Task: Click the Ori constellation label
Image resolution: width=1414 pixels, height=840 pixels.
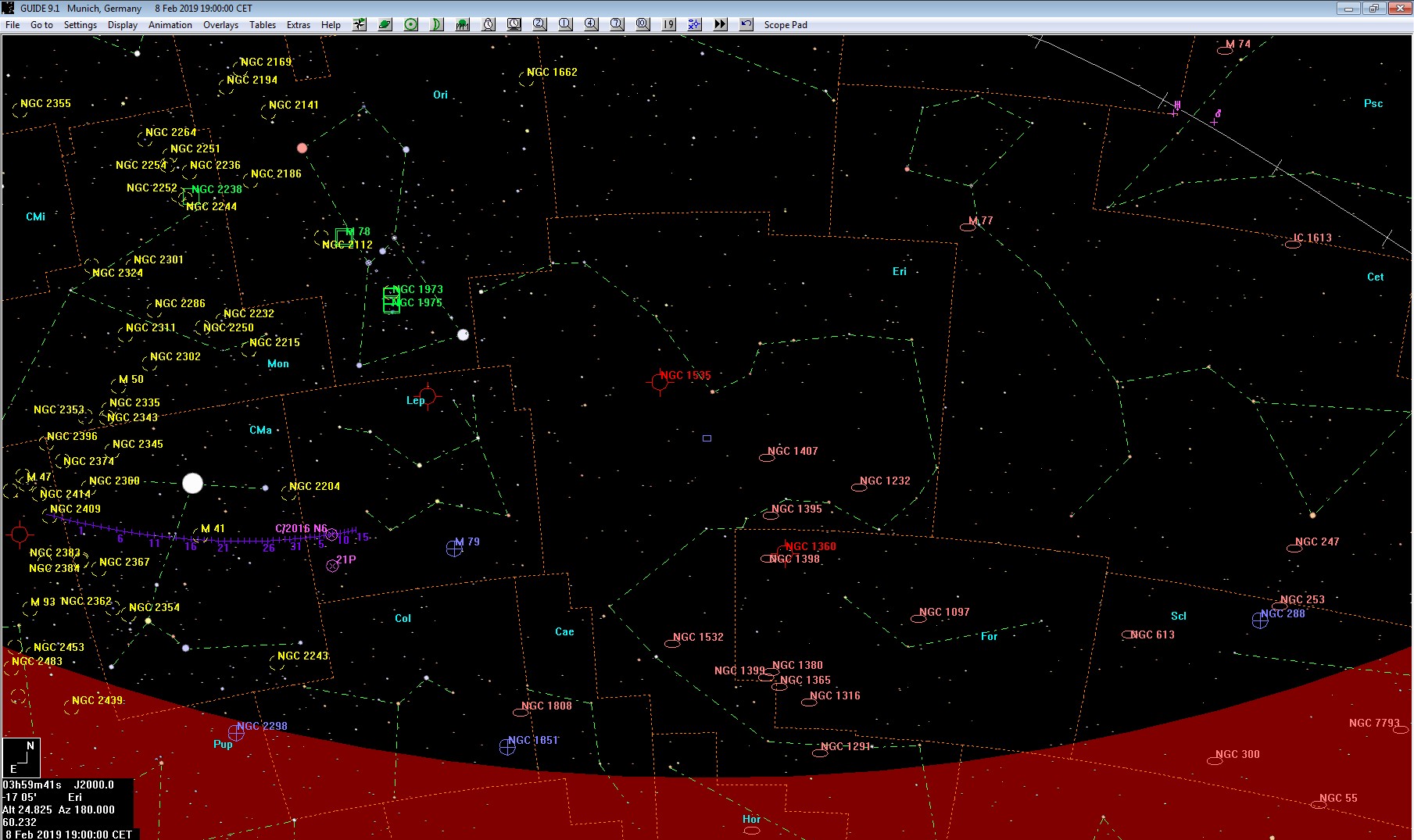Action: point(440,95)
